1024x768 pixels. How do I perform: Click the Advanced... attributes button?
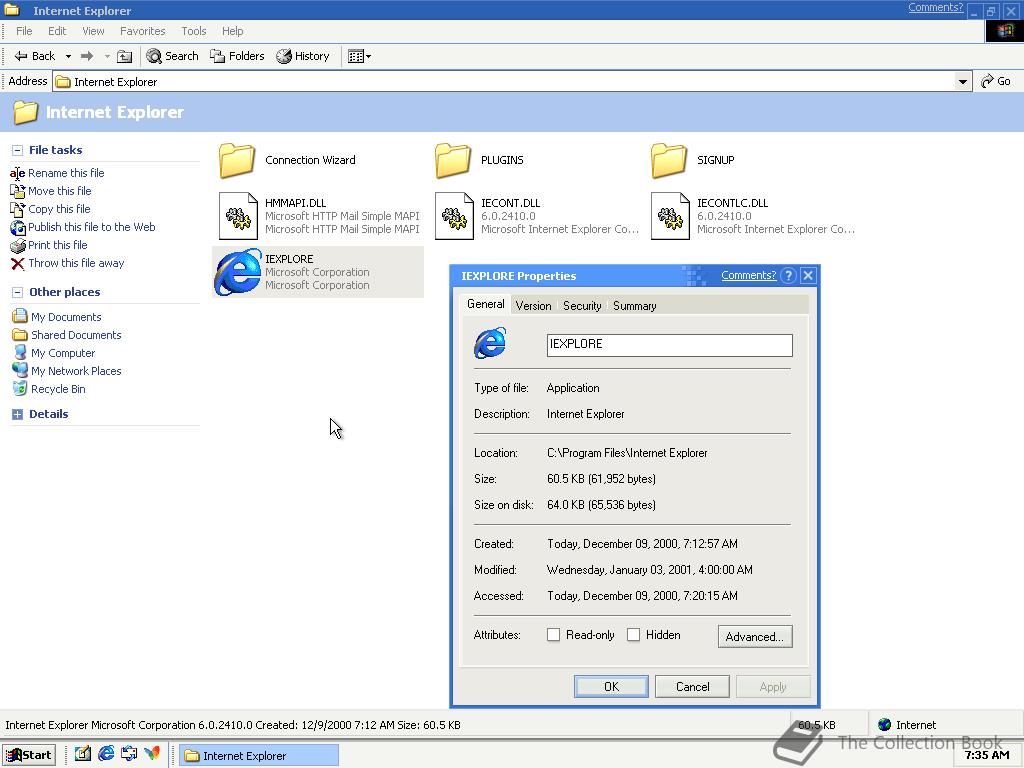[755, 637]
